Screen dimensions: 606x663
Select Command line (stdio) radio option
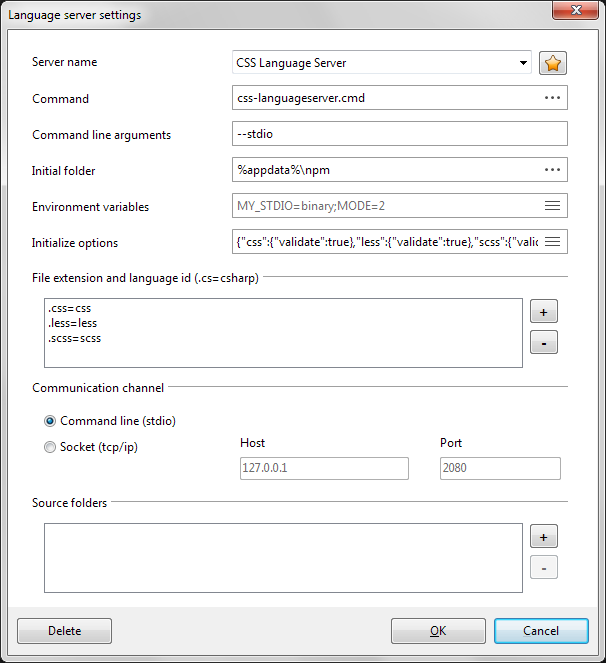pos(50,421)
